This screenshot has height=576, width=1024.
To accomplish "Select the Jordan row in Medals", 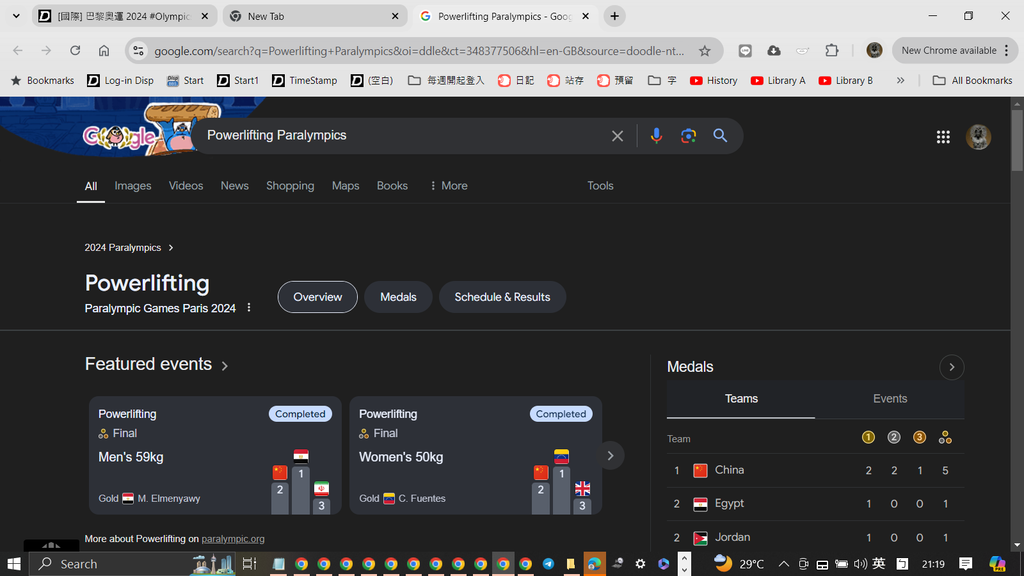I will coord(815,537).
